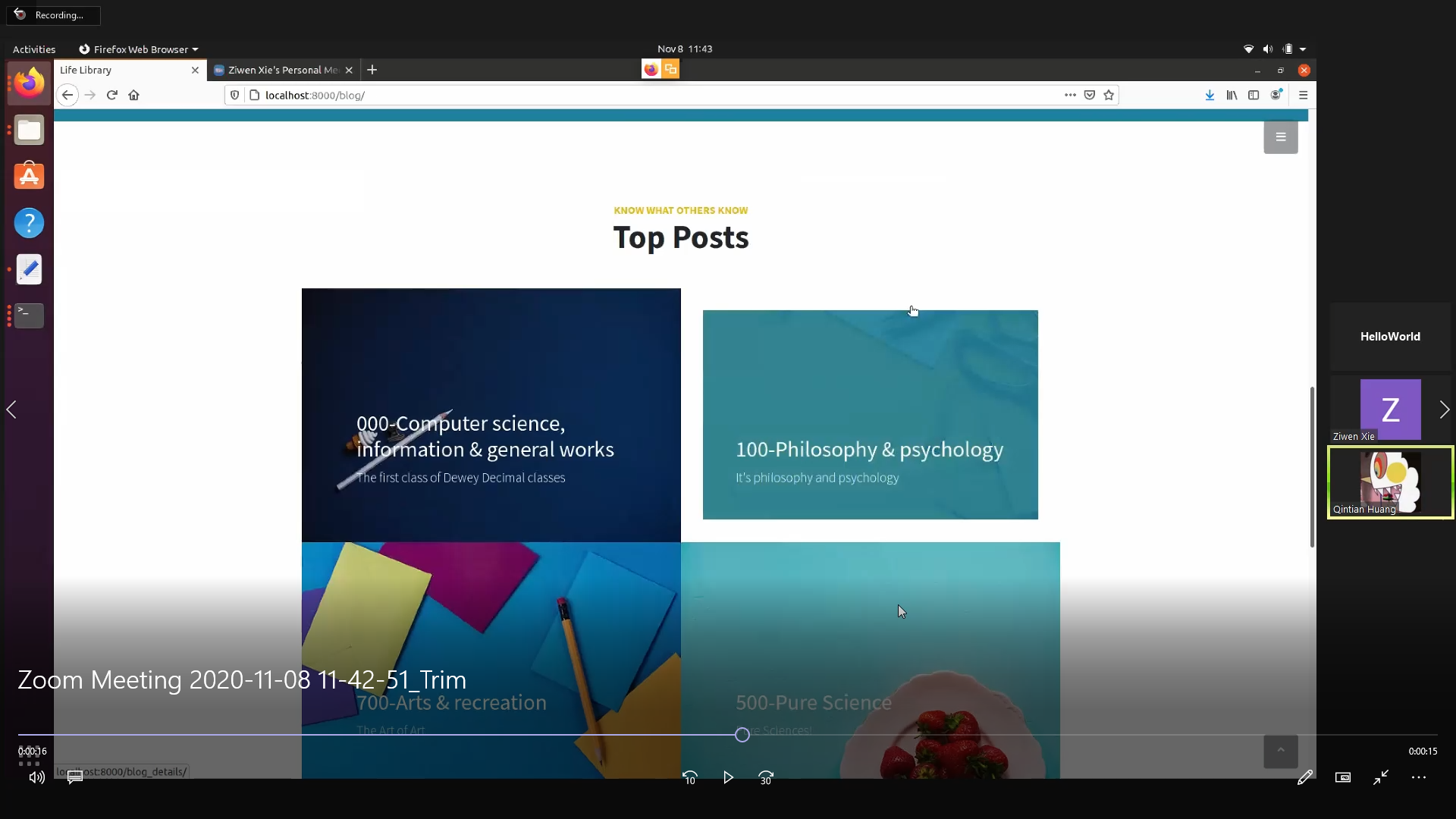Viewport: 1456px width, 819px height.
Task: Open the volume speaker control
Action: [36, 777]
